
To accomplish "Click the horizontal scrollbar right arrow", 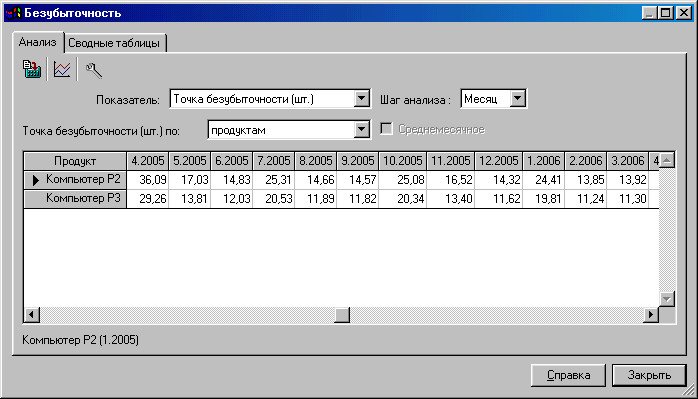I will (651, 314).
